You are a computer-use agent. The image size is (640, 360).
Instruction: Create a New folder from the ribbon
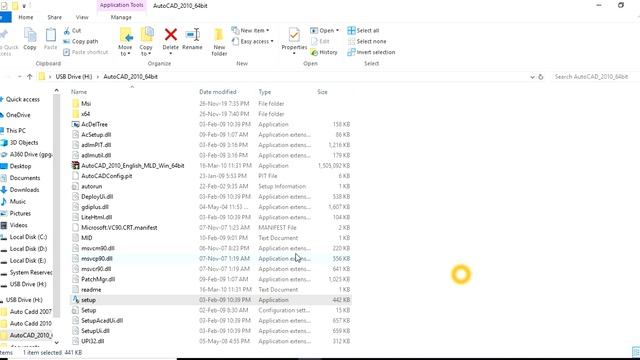click(219, 41)
